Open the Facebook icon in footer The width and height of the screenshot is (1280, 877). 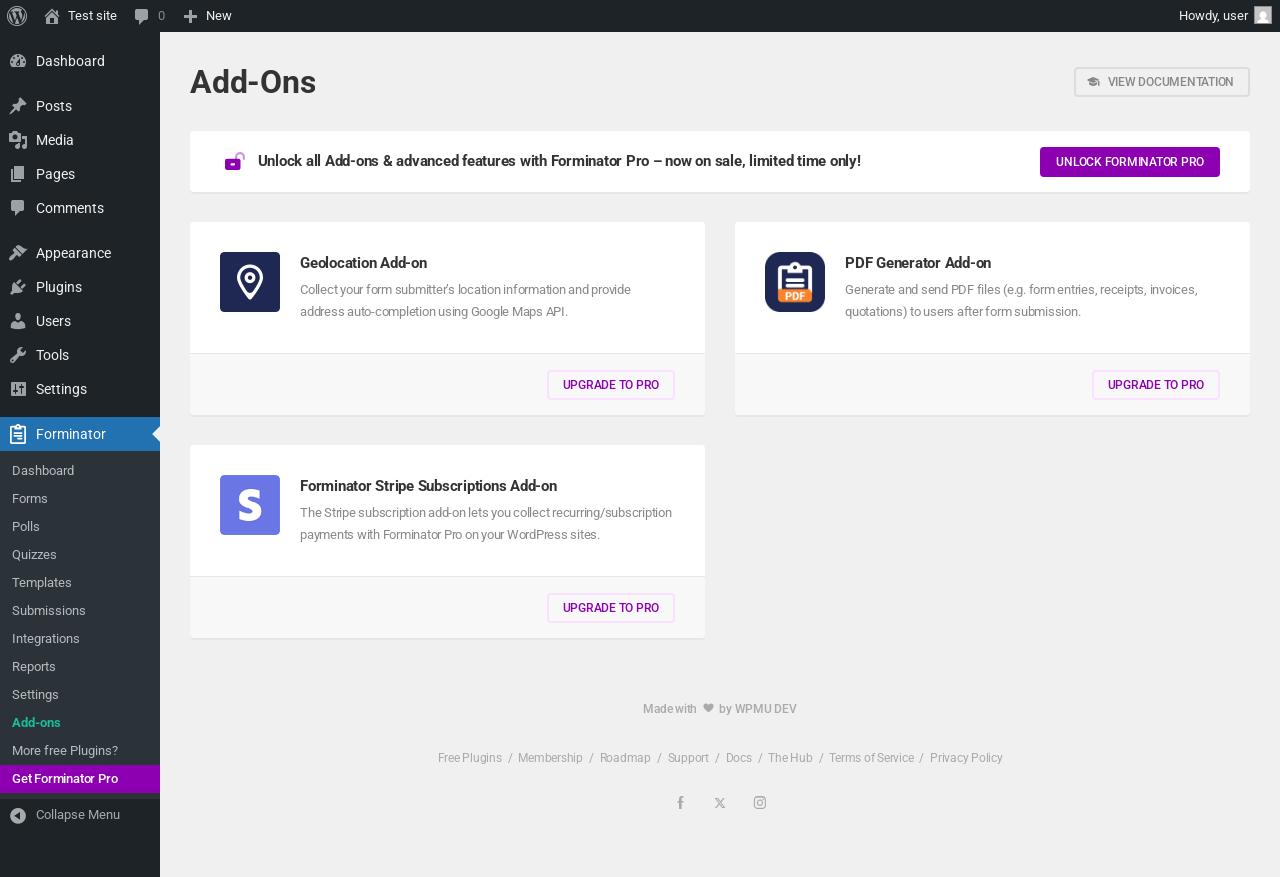pyautogui.click(x=680, y=803)
